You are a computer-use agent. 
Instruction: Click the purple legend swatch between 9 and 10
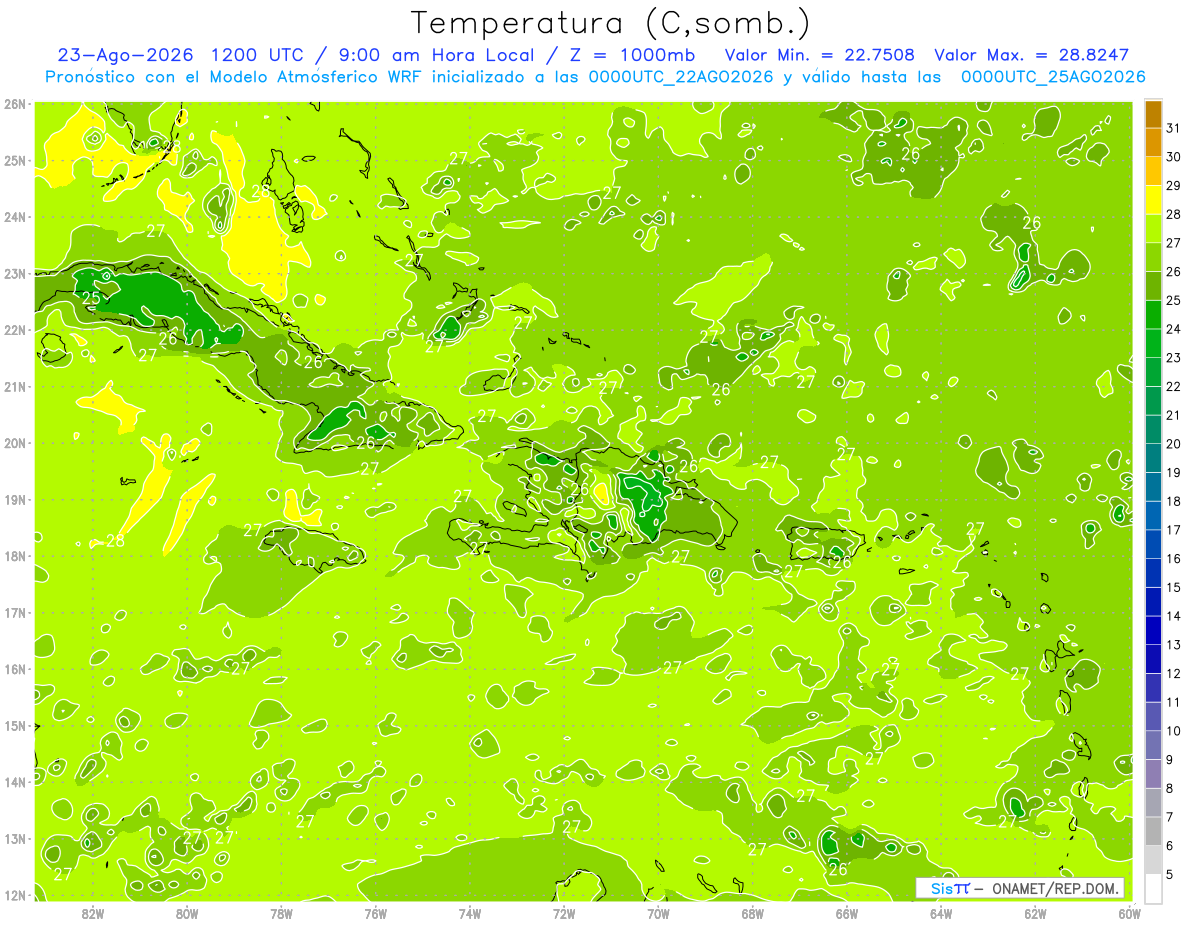coord(1153,745)
